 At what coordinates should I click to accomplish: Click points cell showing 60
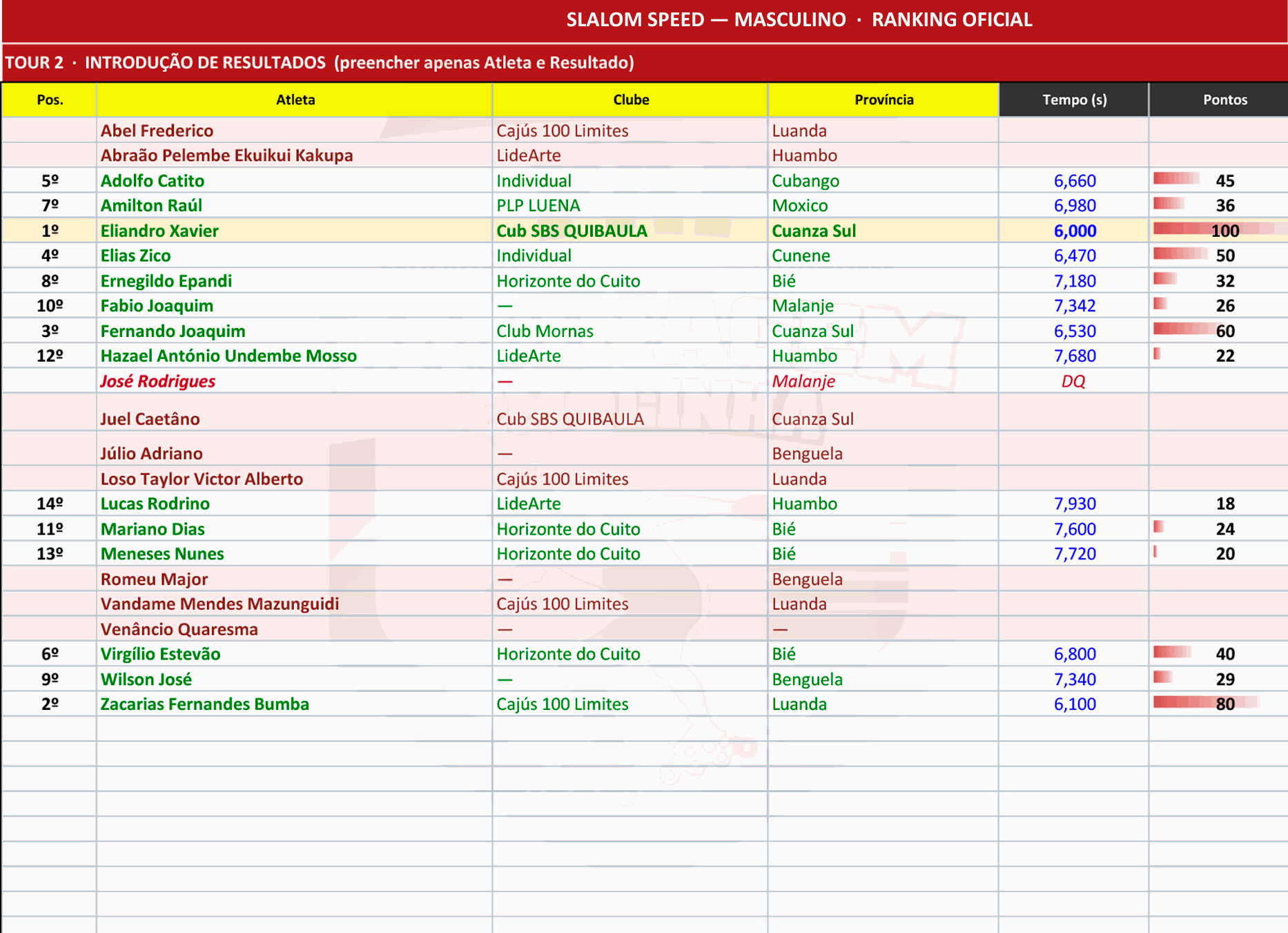click(1219, 331)
